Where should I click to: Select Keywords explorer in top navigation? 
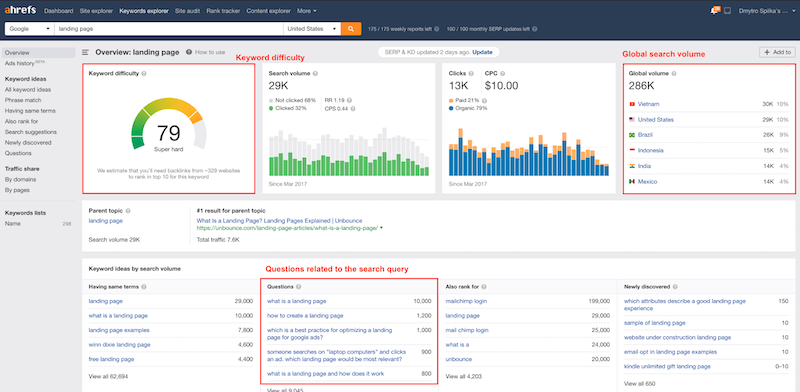coord(144,11)
